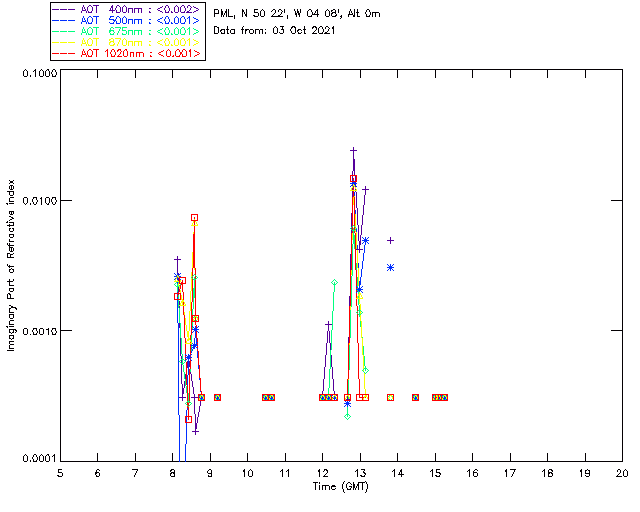Image resolution: width=640 pixels, height=512 pixels.
Task: Click the 'AOT 500nm : <0.001>' legend entry
Action: click(127, 20)
